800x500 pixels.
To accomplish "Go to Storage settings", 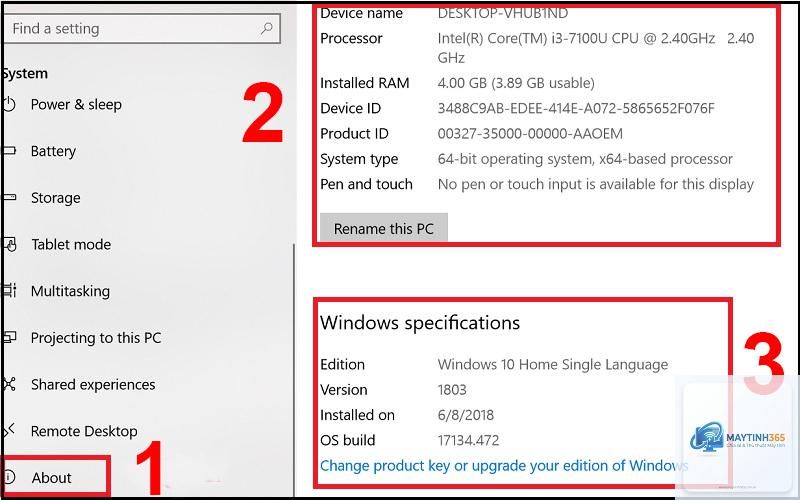I will point(56,197).
